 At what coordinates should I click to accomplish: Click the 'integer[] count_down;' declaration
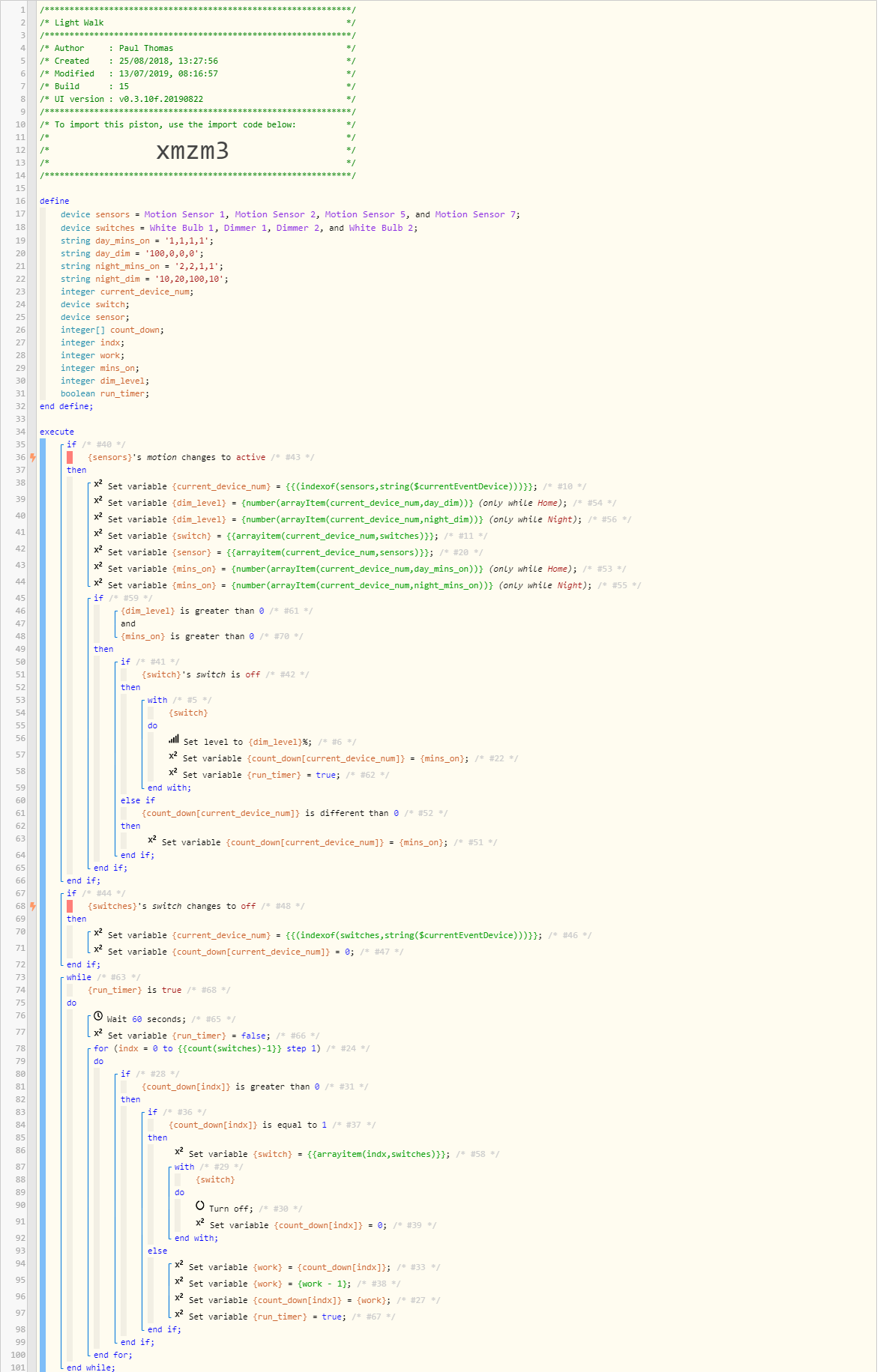[x=112, y=330]
